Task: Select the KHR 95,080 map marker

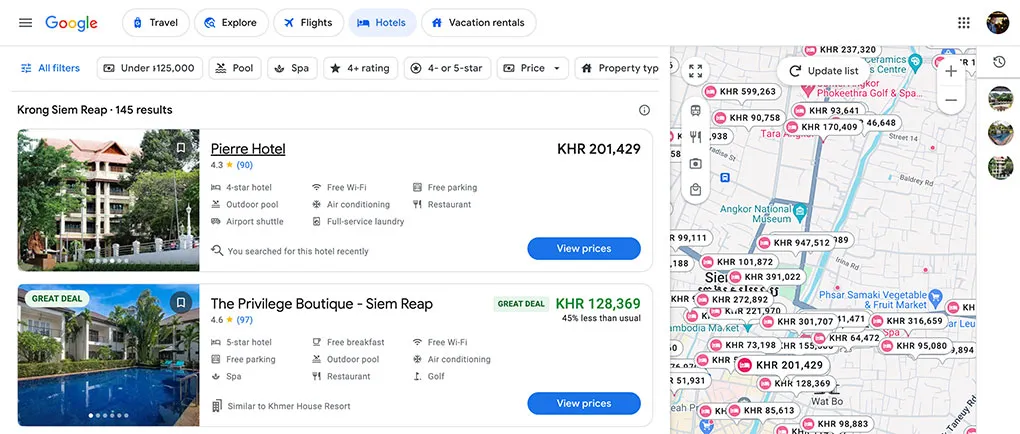Action: tap(916, 346)
